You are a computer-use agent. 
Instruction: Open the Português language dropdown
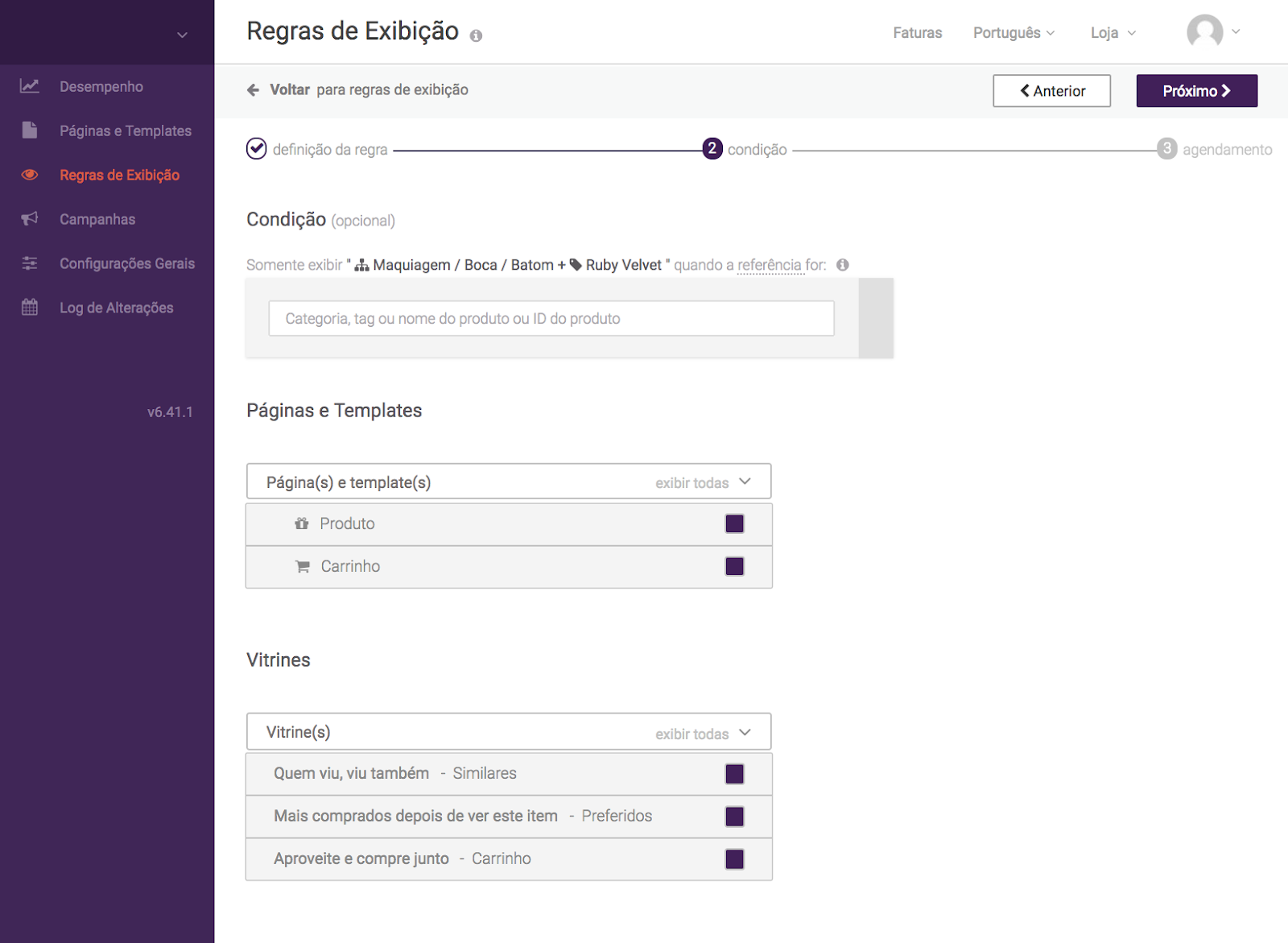[x=1013, y=33]
